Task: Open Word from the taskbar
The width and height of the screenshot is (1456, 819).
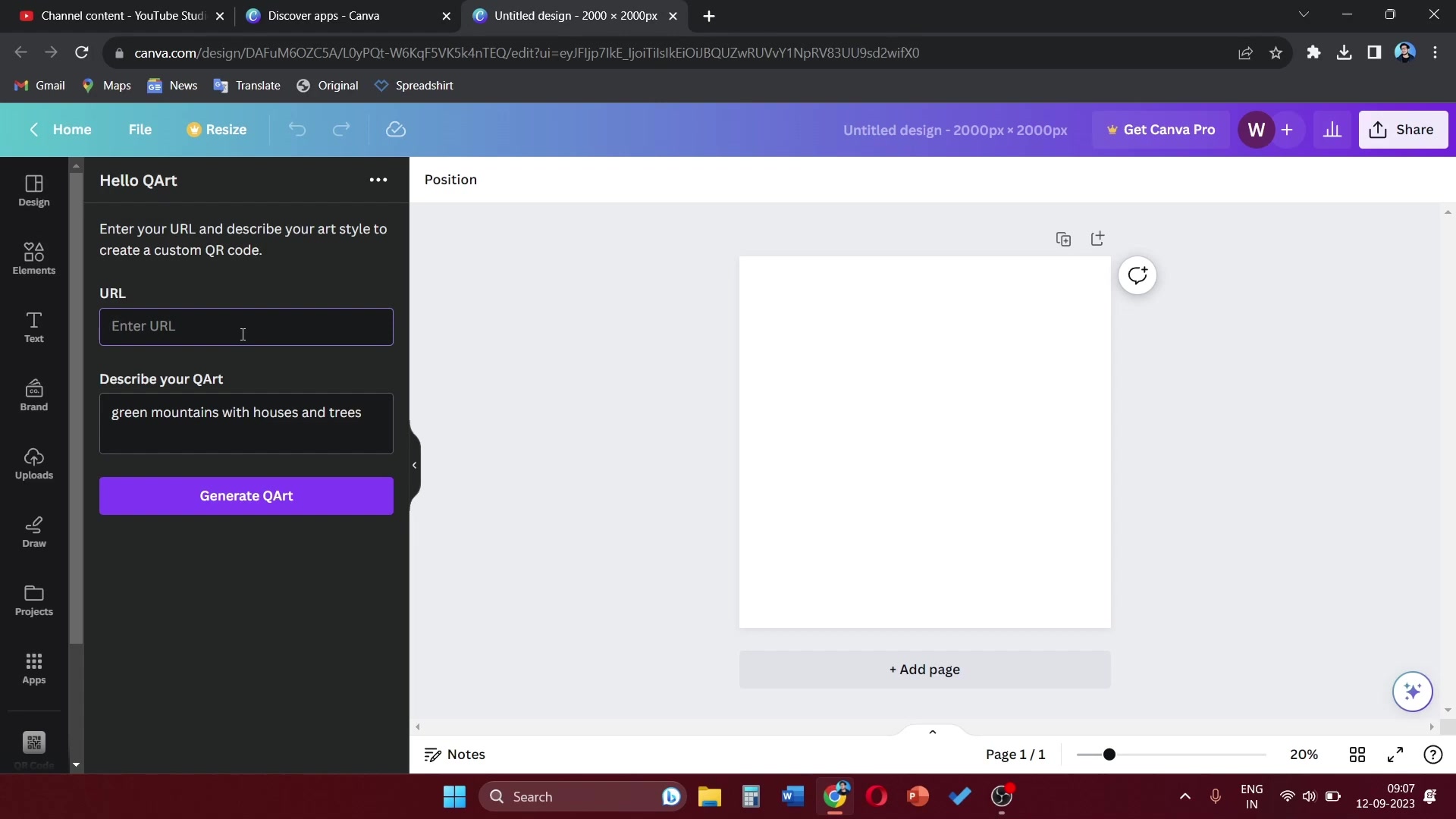Action: [792, 797]
